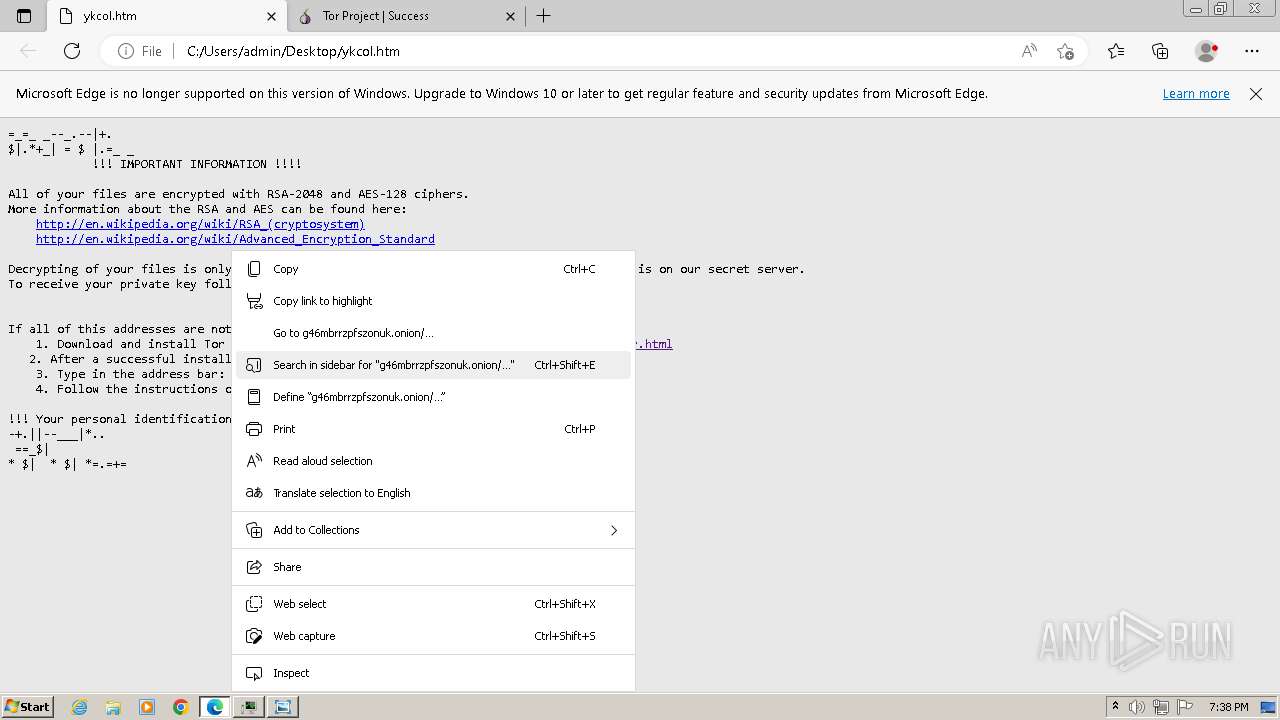Dismiss the Edge unsupported notification bar

point(1256,93)
